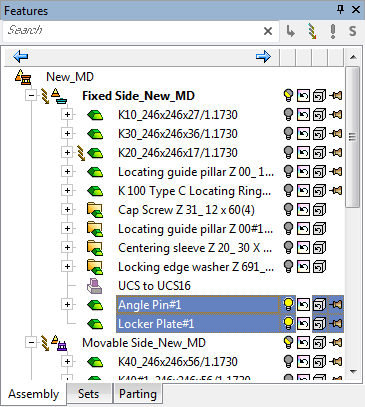Viewport: 365px width, 407px height.
Task: Close the Features panel
Action: click(x=356, y=10)
